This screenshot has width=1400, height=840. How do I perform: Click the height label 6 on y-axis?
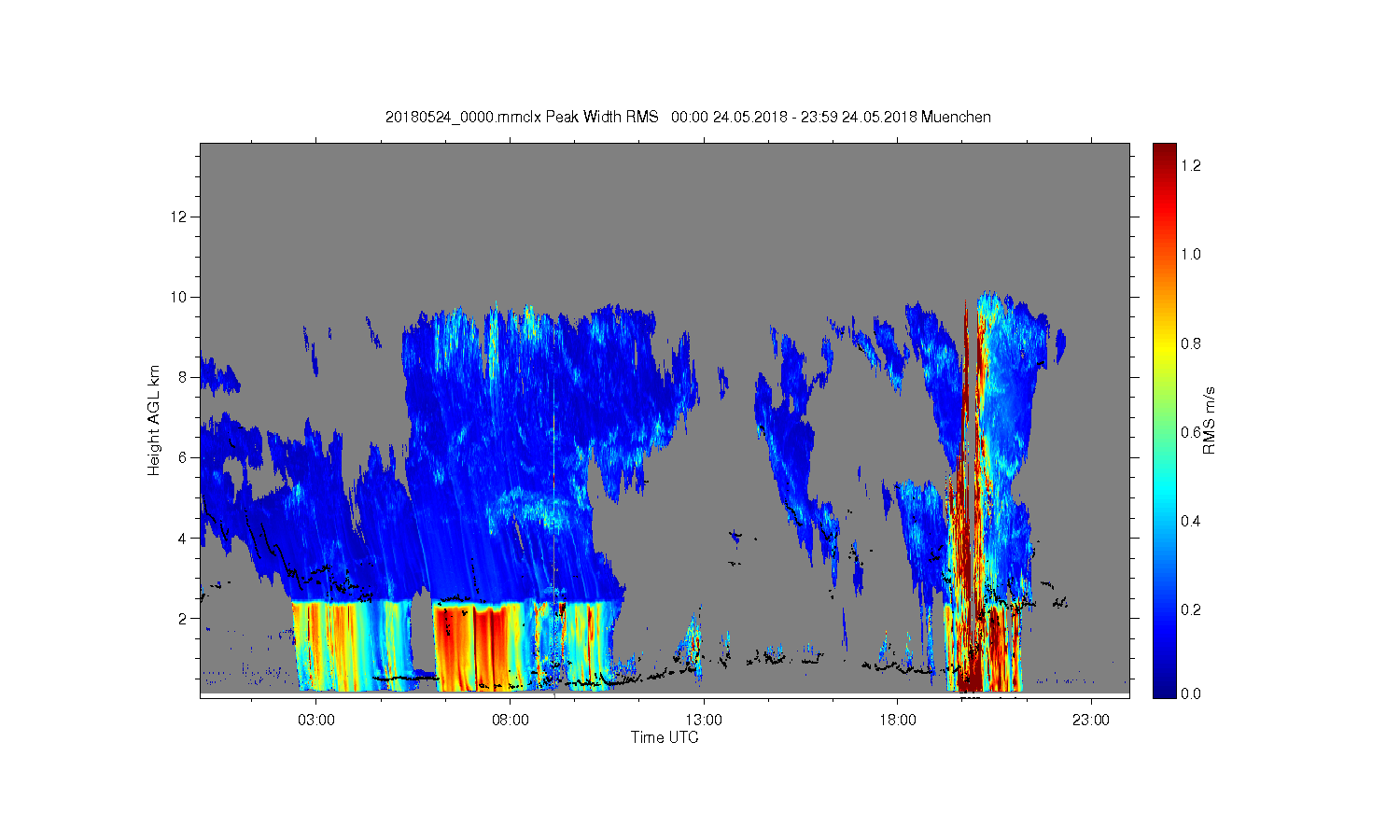coord(184,457)
